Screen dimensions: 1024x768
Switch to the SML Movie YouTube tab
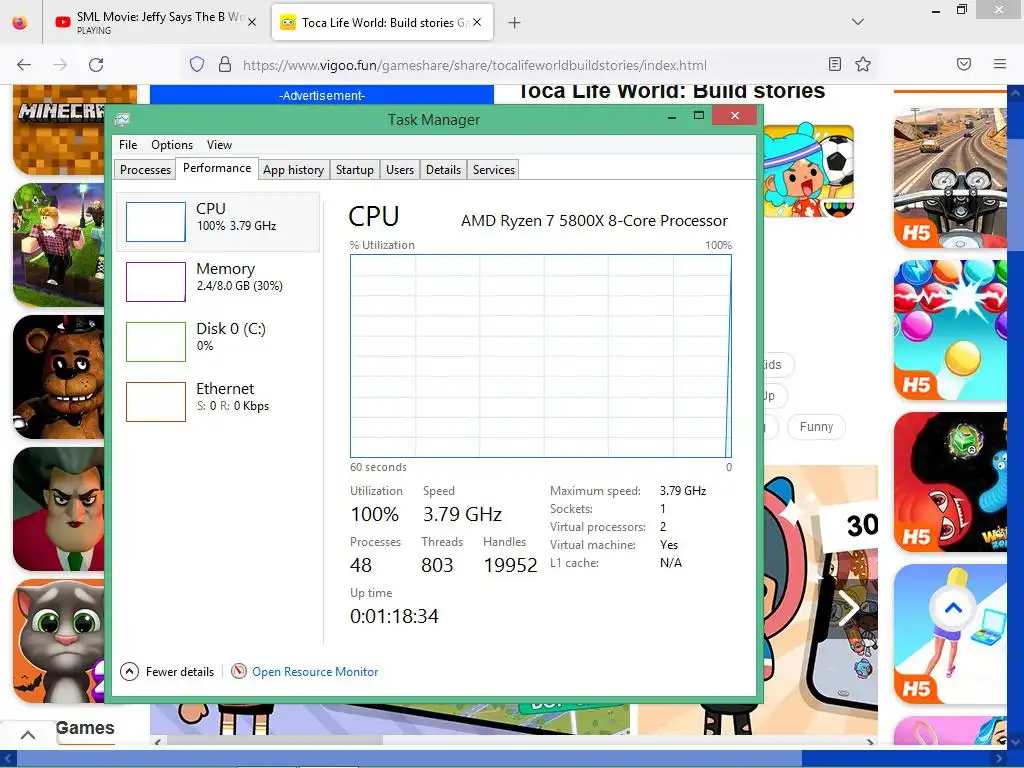point(155,22)
